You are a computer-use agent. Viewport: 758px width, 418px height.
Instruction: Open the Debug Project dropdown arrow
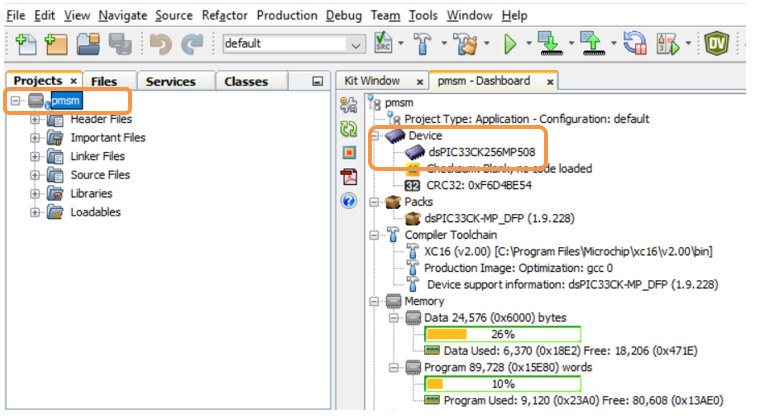pos(688,43)
